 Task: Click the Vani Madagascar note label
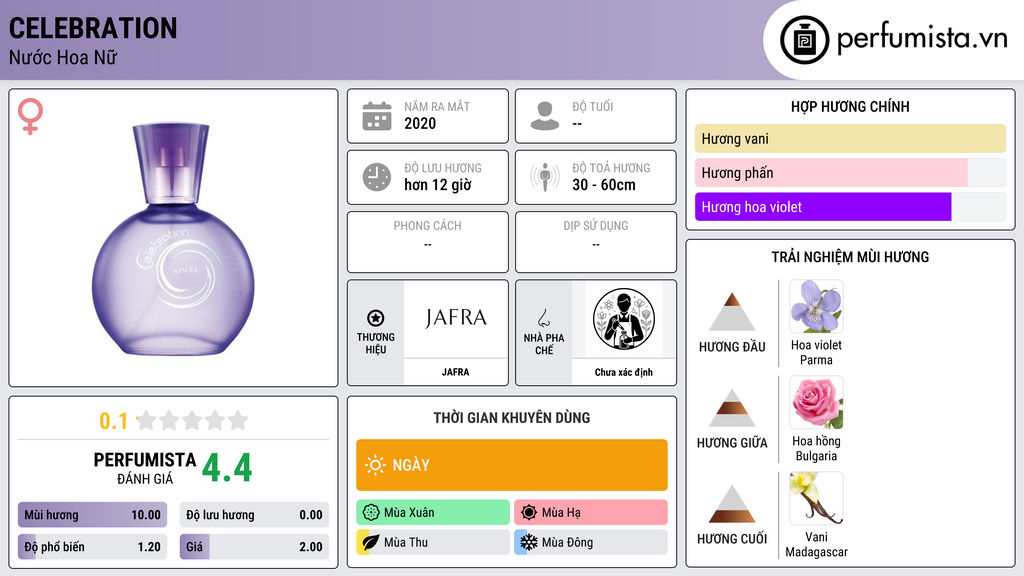click(x=816, y=544)
